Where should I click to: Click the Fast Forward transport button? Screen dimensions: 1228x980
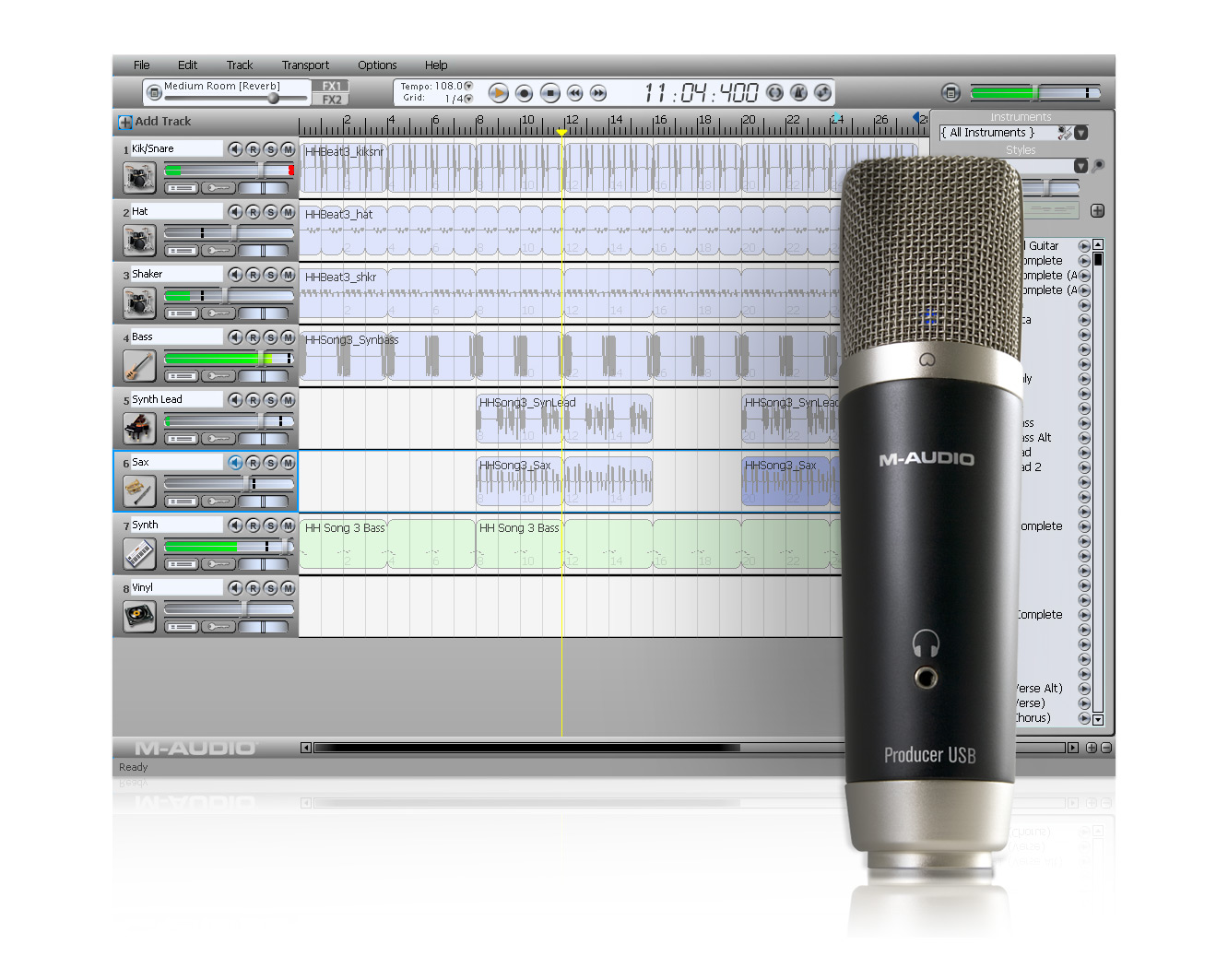pyautogui.click(x=598, y=93)
